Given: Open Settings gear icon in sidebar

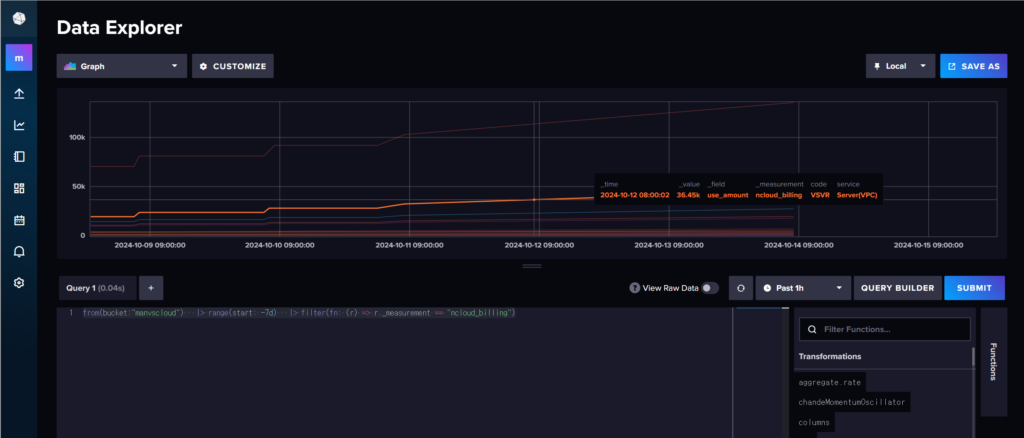Looking at the screenshot, I should coord(19,283).
